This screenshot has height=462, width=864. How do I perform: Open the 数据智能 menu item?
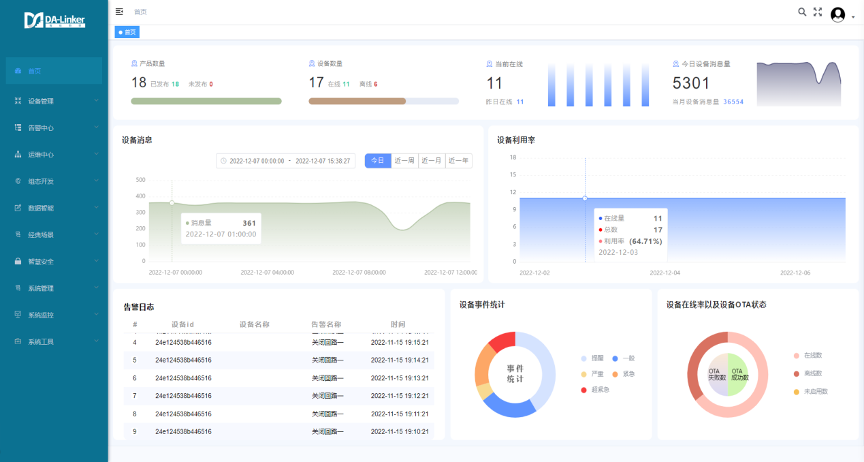(41, 208)
